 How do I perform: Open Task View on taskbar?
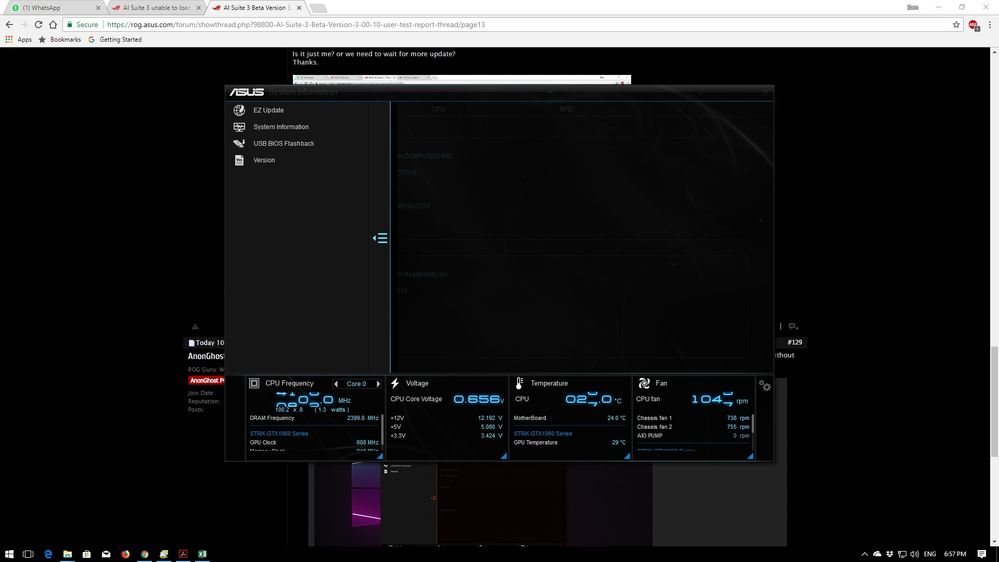tap(28, 554)
